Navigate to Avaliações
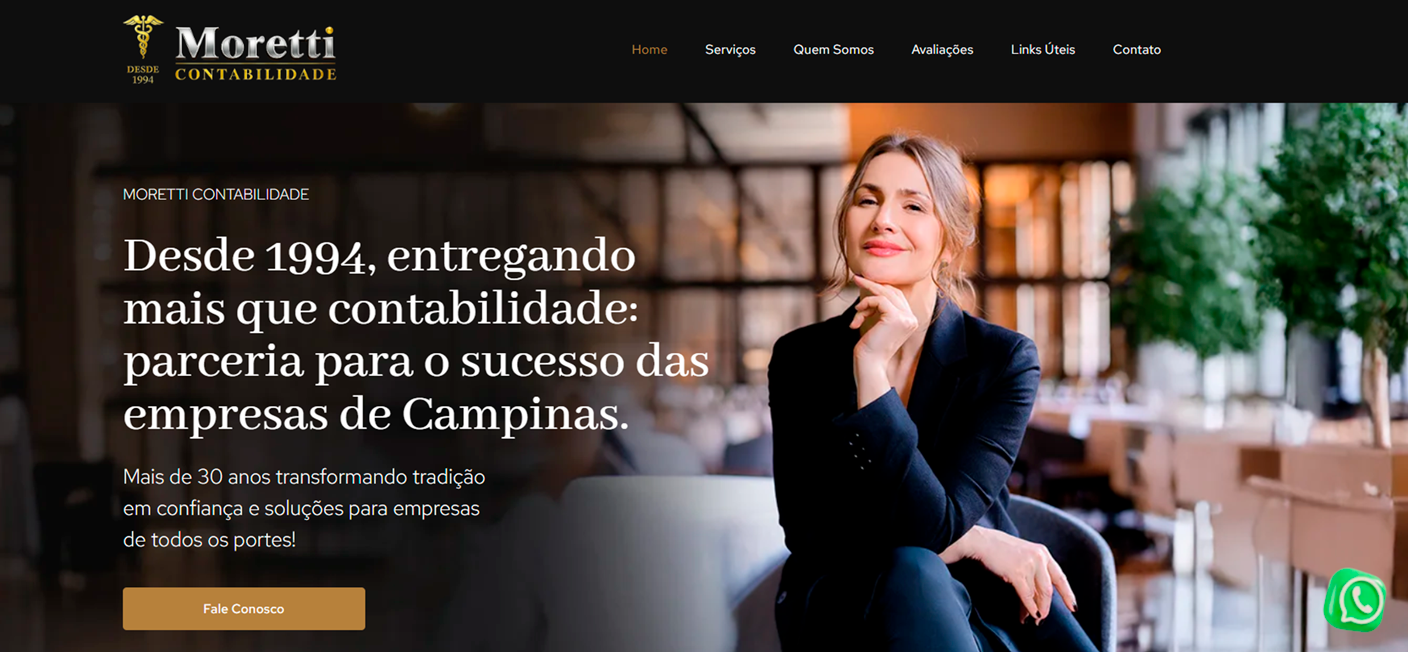 click(942, 50)
